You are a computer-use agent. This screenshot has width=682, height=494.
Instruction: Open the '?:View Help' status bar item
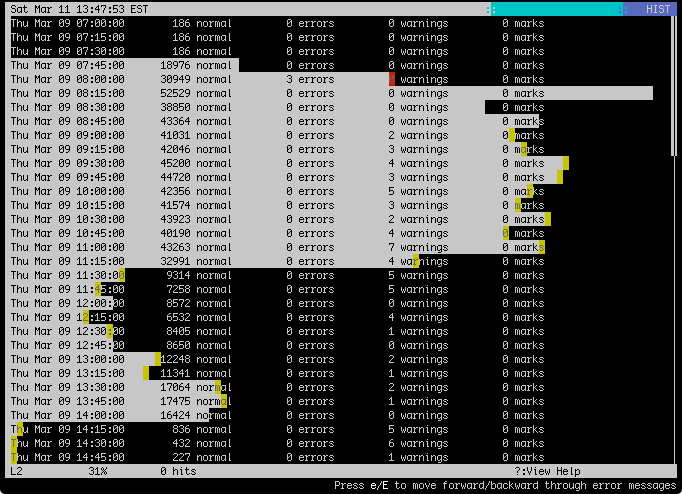tap(547, 471)
